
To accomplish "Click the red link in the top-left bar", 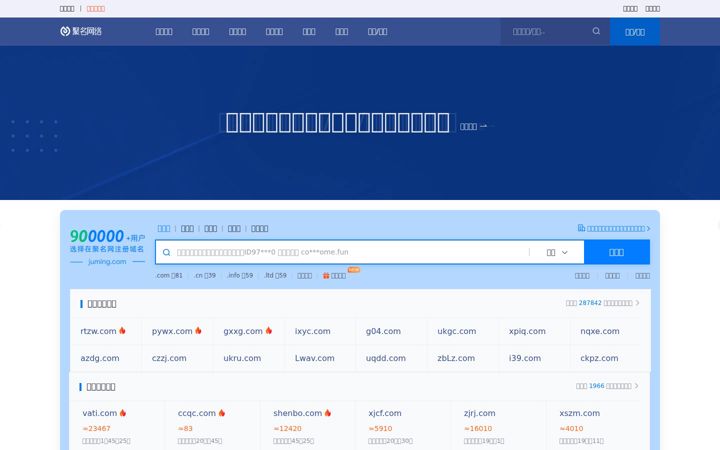I will pyautogui.click(x=96, y=9).
